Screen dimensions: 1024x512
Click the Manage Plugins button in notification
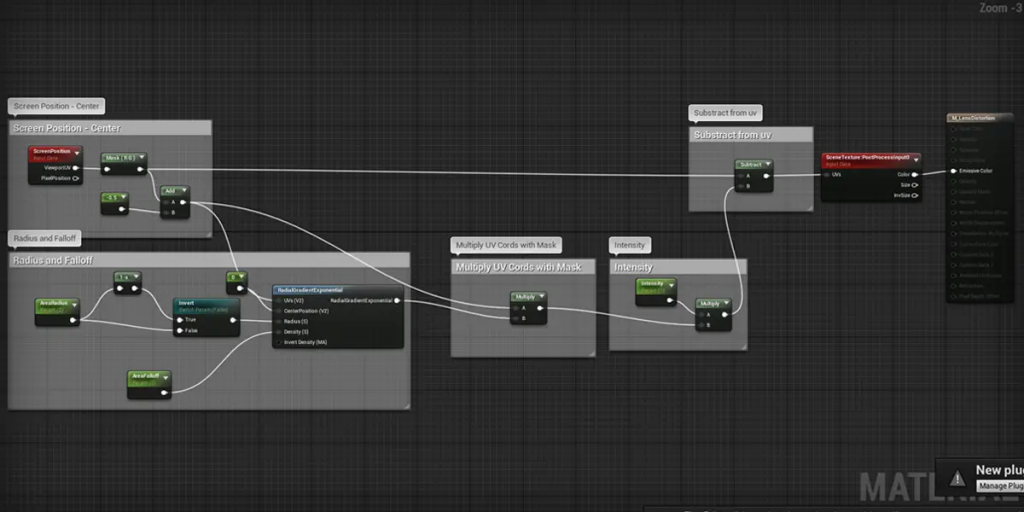[1000, 486]
